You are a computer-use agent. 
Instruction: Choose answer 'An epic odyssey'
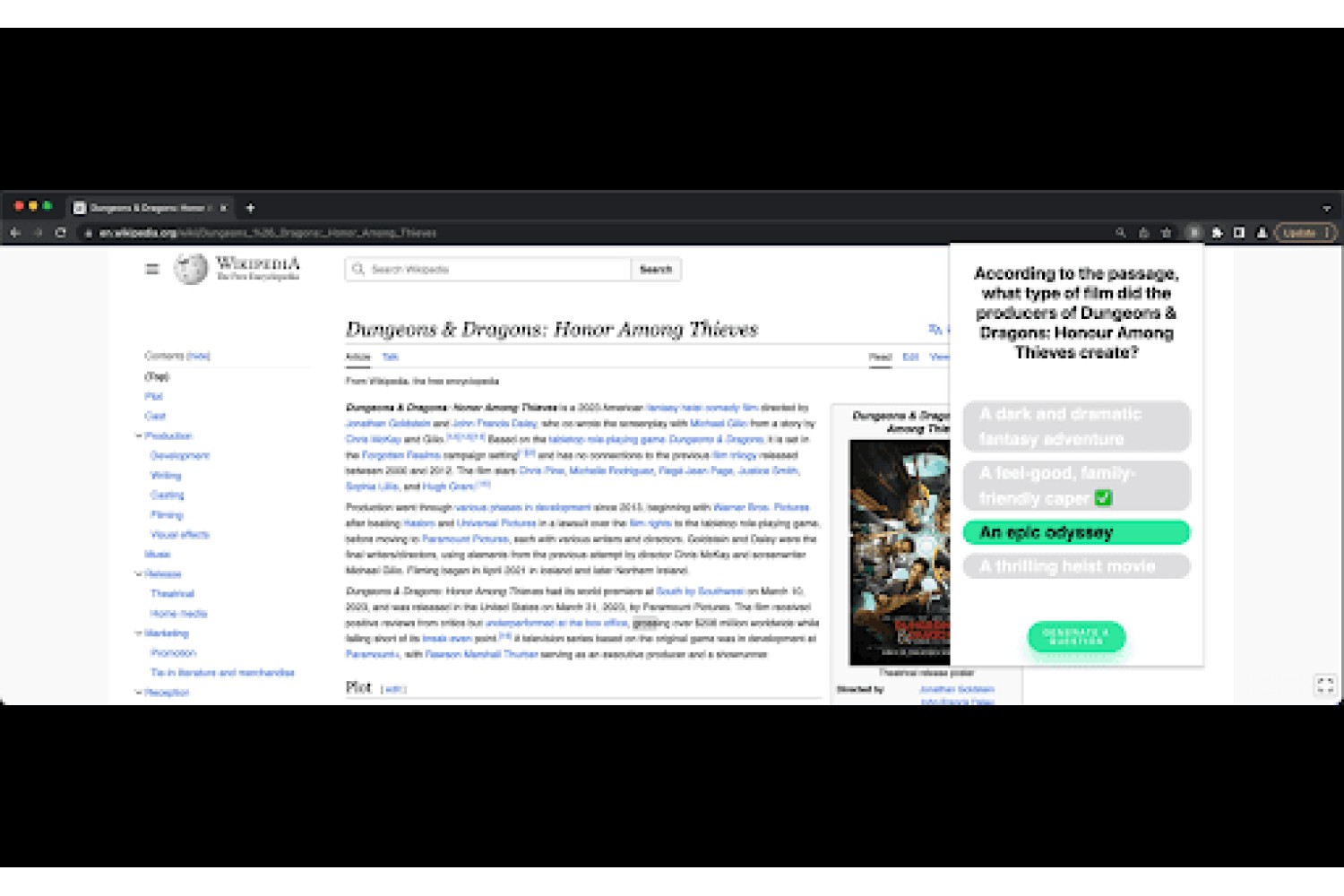[1076, 532]
